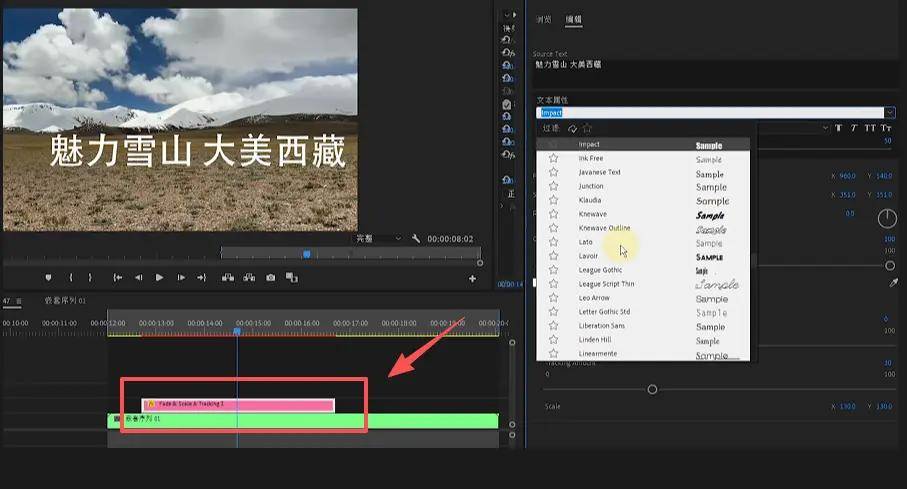Step forward one frame
The image size is (907, 489).
pos(181,278)
